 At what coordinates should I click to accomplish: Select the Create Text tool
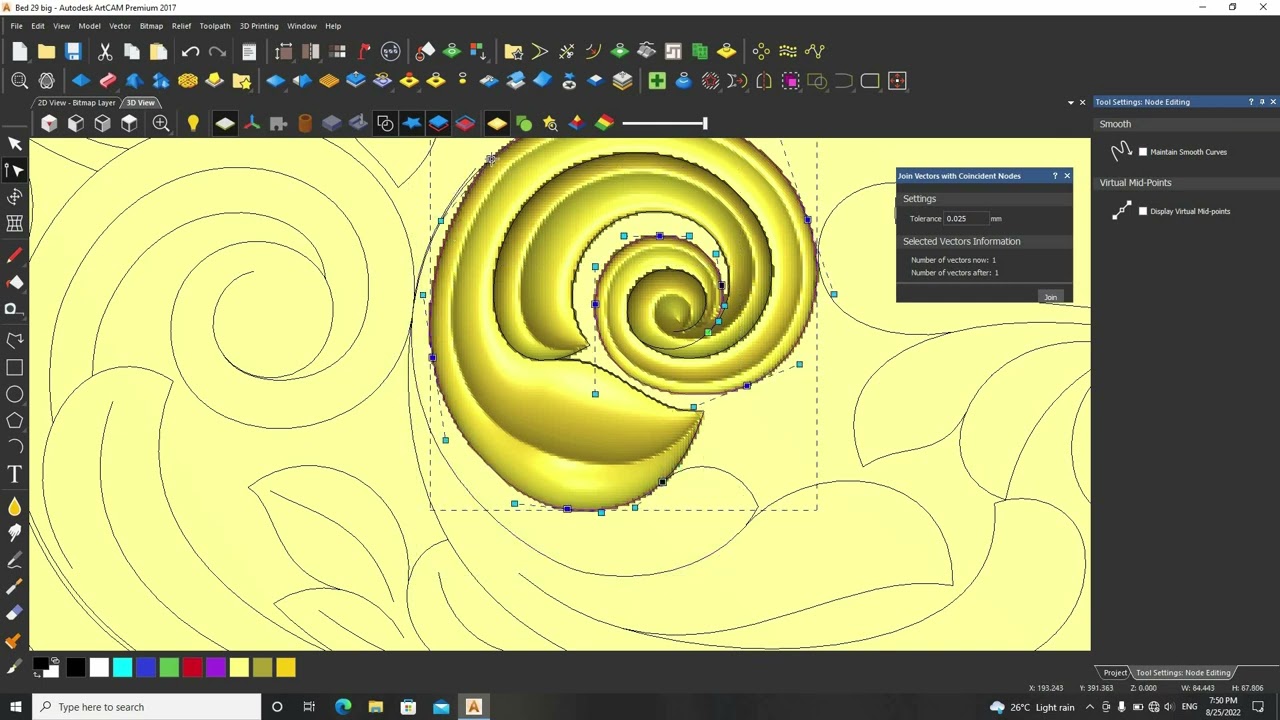15,474
